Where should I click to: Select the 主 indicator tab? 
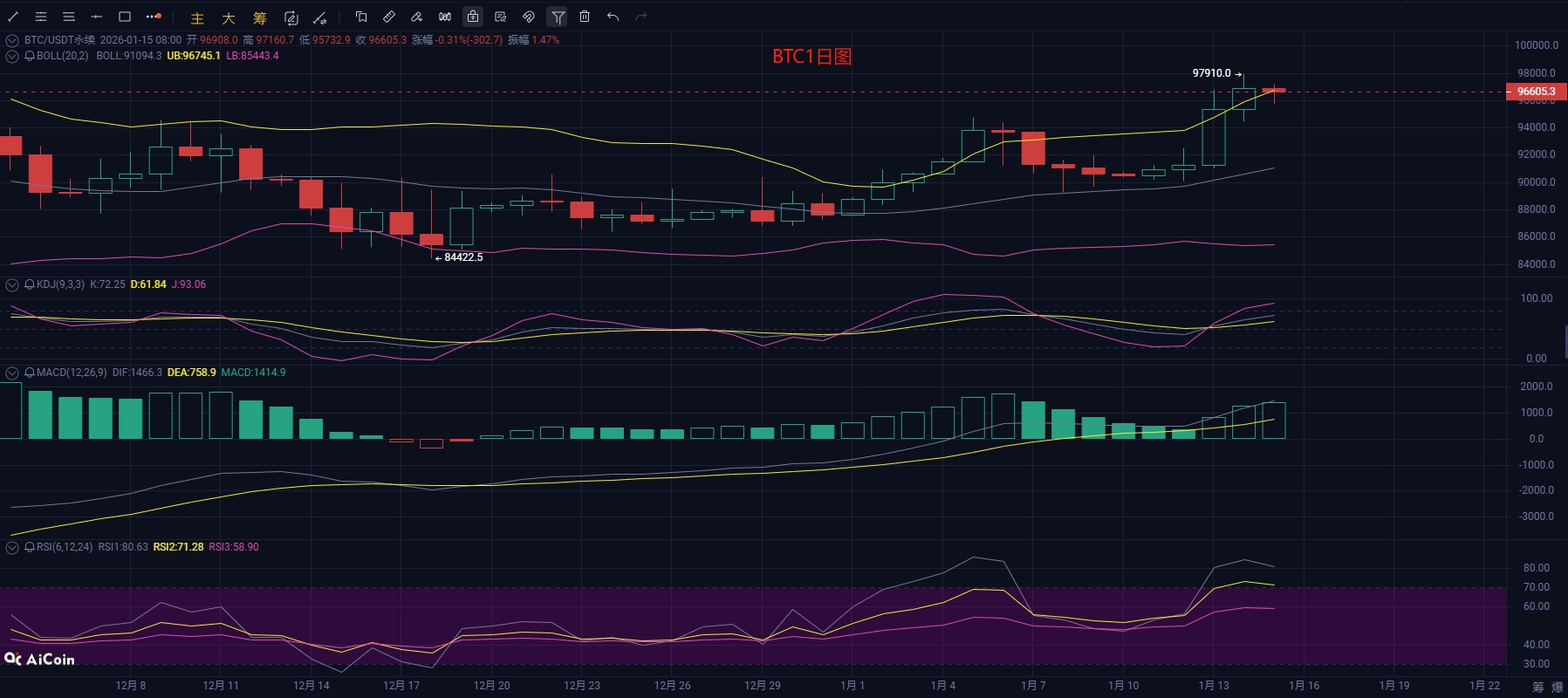pyautogui.click(x=197, y=17)
